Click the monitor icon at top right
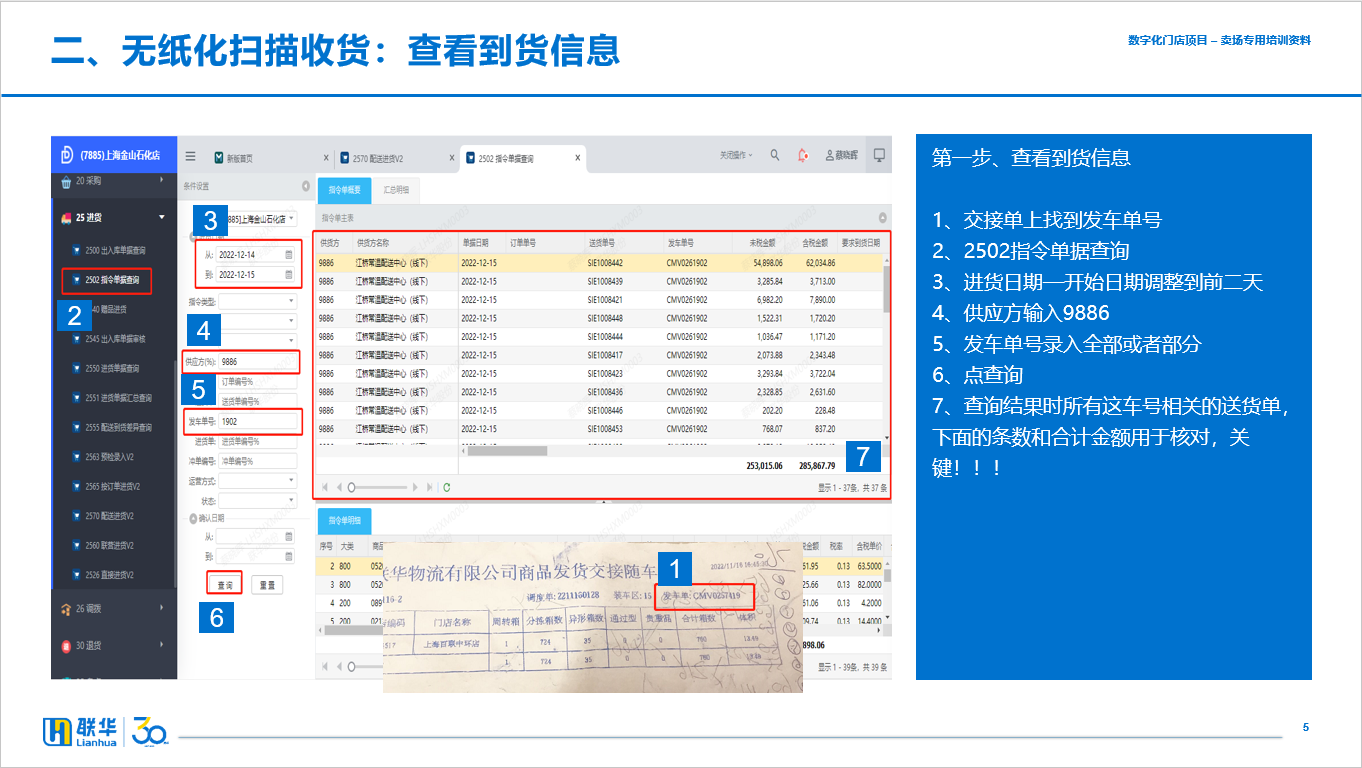Screen dimensions: 1362x768 pyautogui.click(x=879, y=155)
